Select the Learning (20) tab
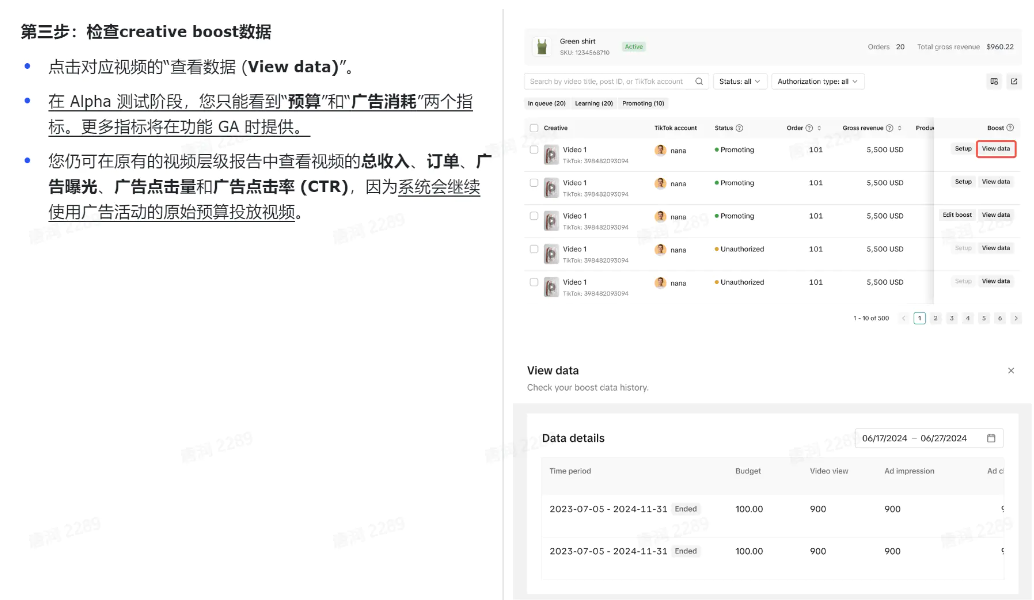Image resolution: width=1034 pixels, height=600 pixels. [x=593, y=104]
